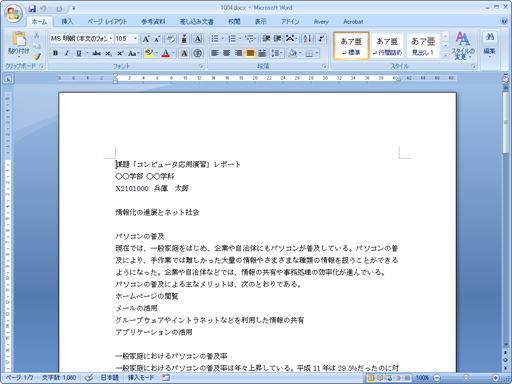Shrink font size with smaller A
The width and height of the screenshot is (512, 384).
(157, 39)
